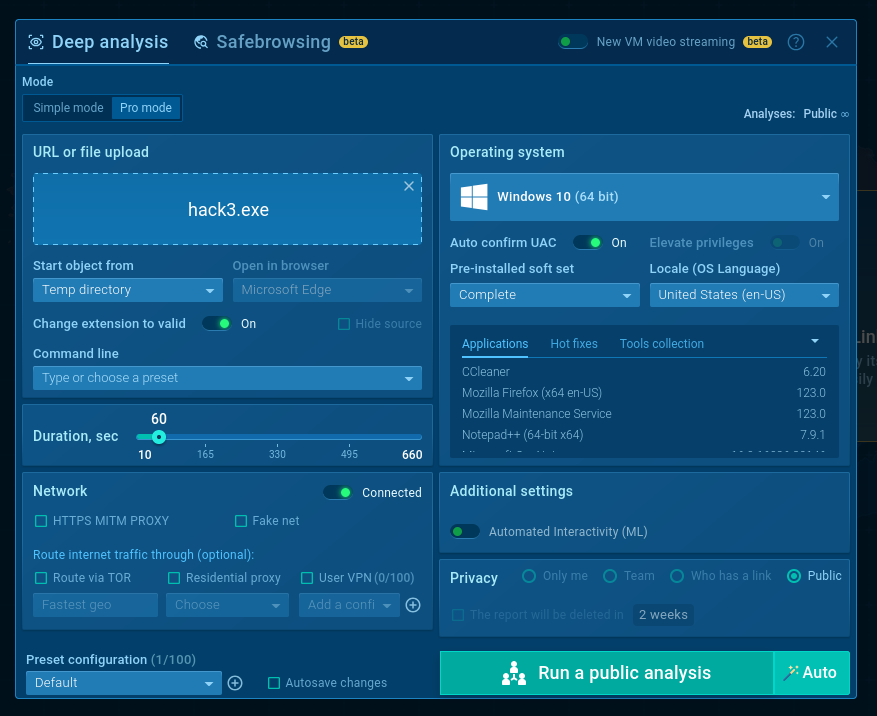The image size is (877, 716).
Task: Click the Auto magic wand button
Action: click(812, 672)
